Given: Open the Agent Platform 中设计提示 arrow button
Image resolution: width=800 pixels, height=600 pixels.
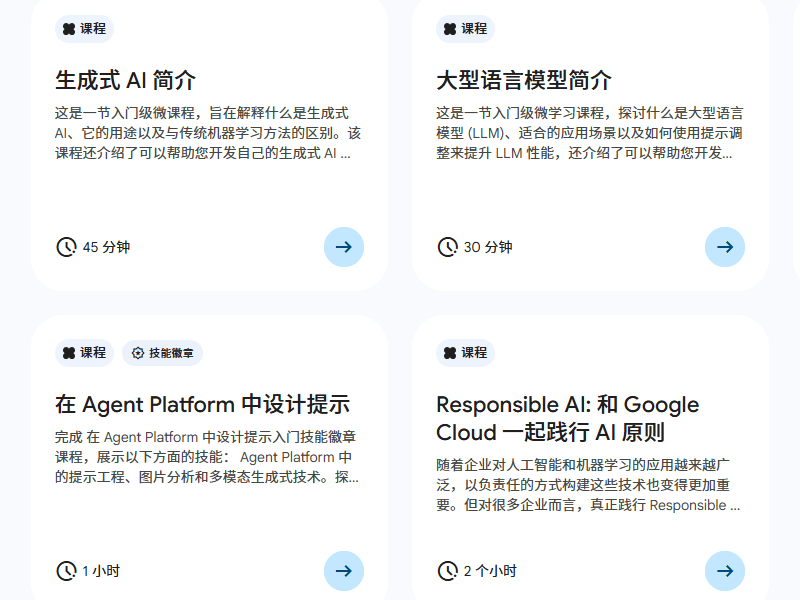Looking at the screenshot, I should click(344, 571).
